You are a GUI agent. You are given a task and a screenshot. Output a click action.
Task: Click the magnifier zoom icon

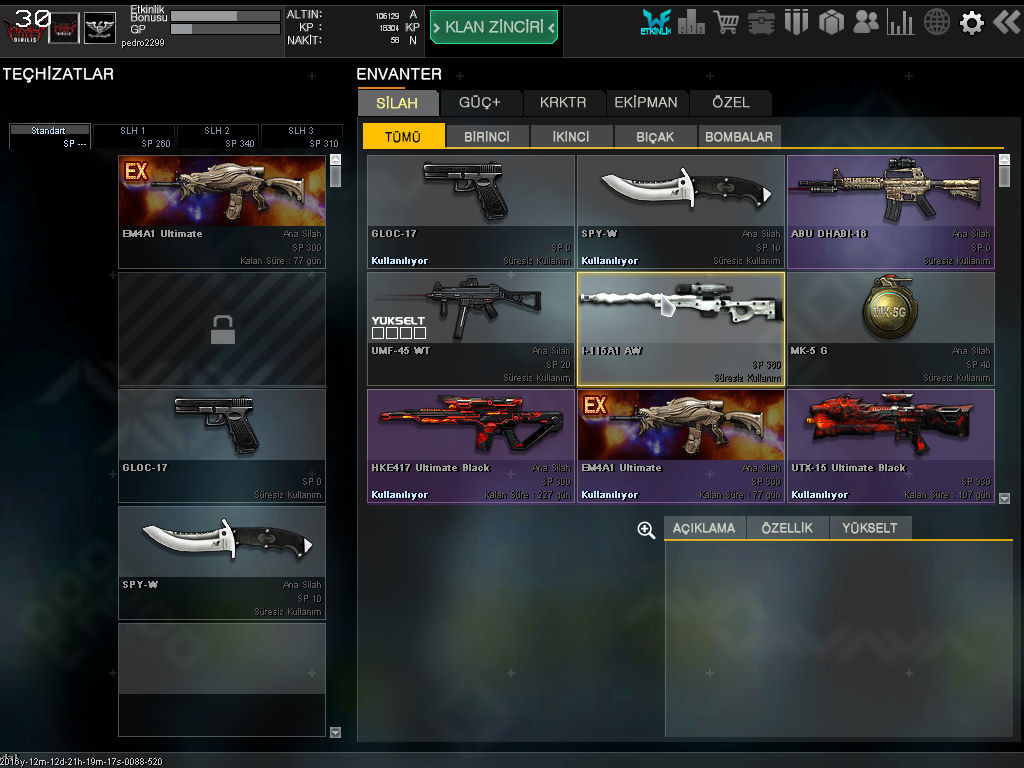pyautogui.click(x=646, y=530)
